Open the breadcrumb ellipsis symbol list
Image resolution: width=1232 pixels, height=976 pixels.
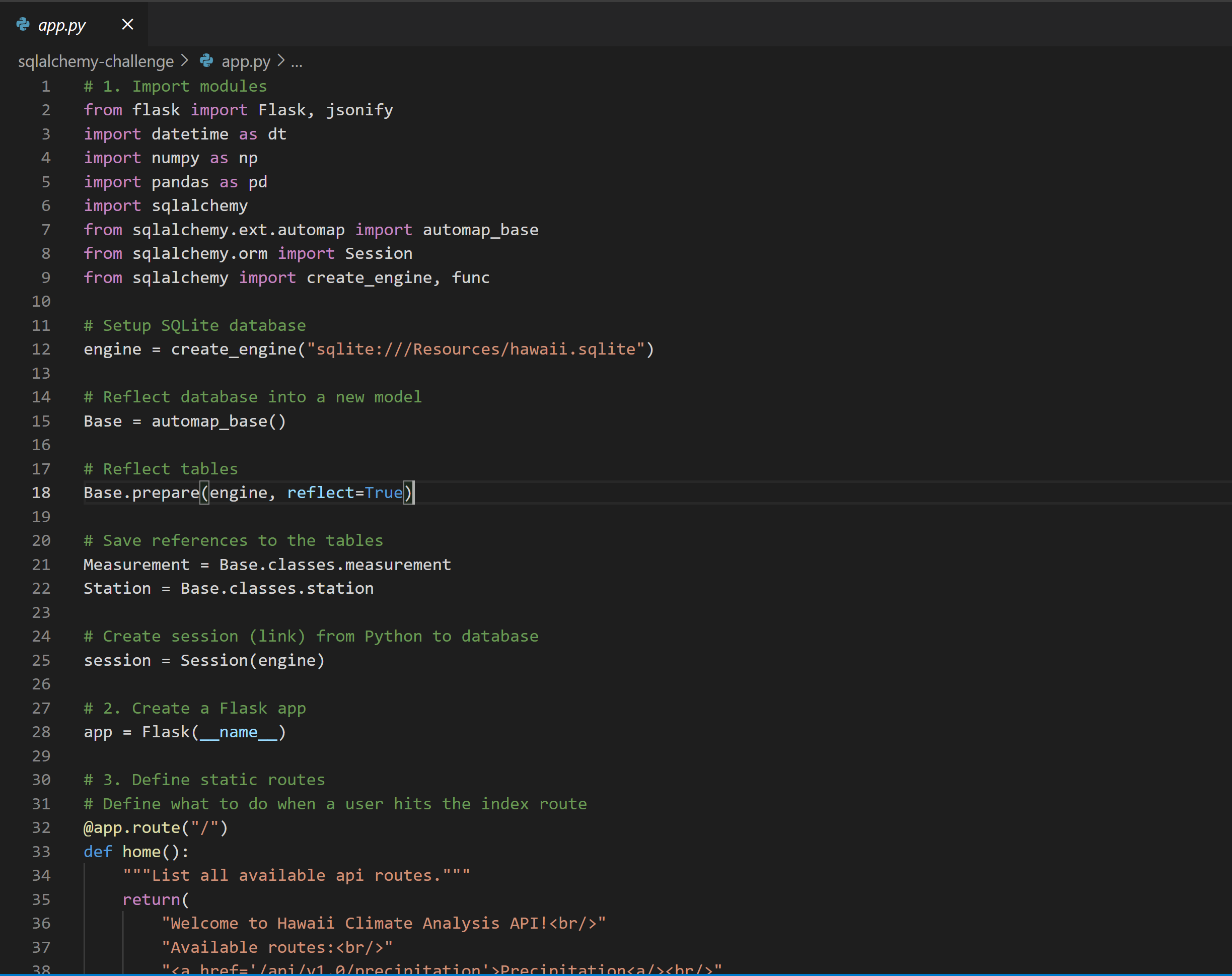(297, 62)
